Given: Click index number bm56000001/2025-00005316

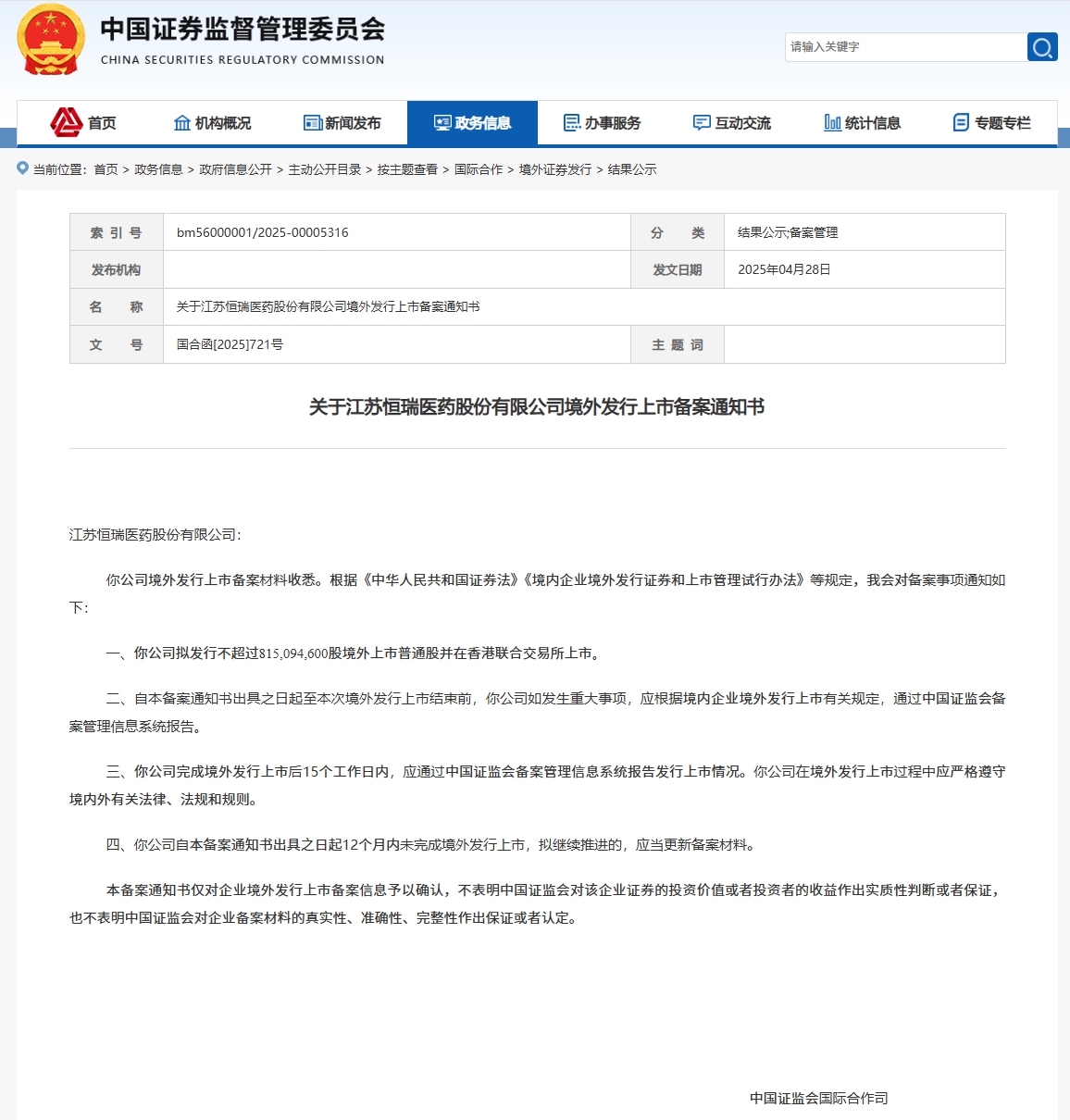Looking at the screenshot, I should [x=263, y=232].
